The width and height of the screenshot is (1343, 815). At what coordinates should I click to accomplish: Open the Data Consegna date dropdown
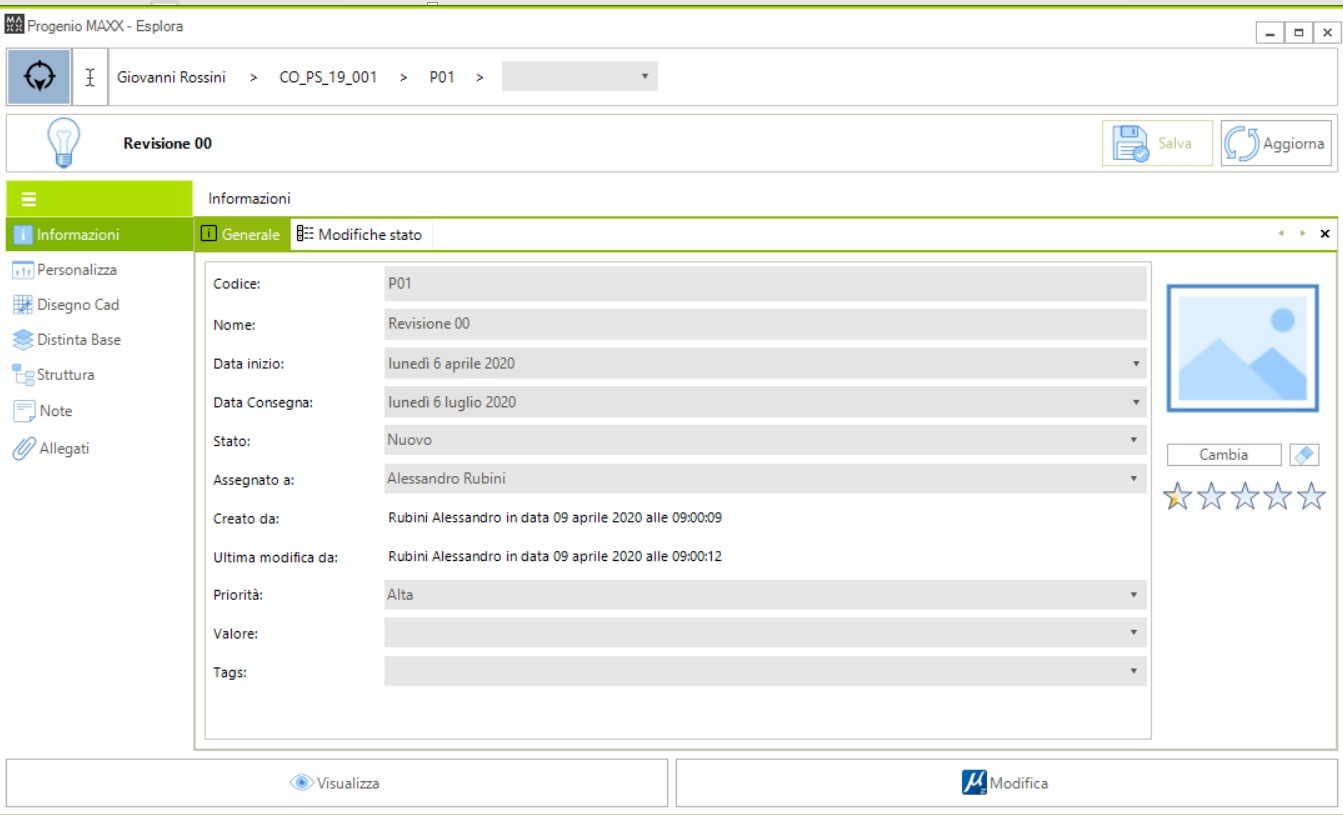point(1136,403)
